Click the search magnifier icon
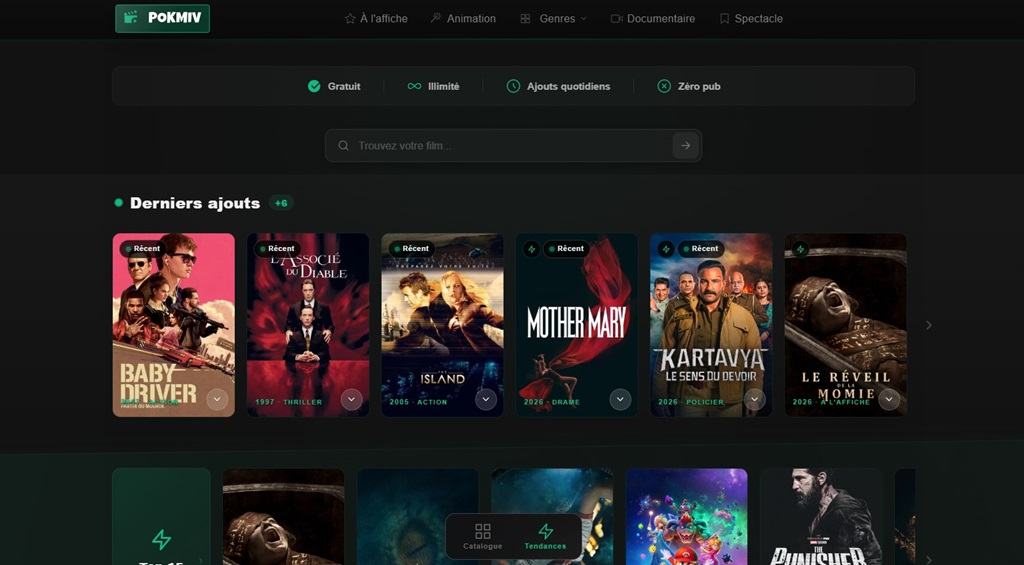The height and width of the screenshot is (565, 1024). click(344, 146)
